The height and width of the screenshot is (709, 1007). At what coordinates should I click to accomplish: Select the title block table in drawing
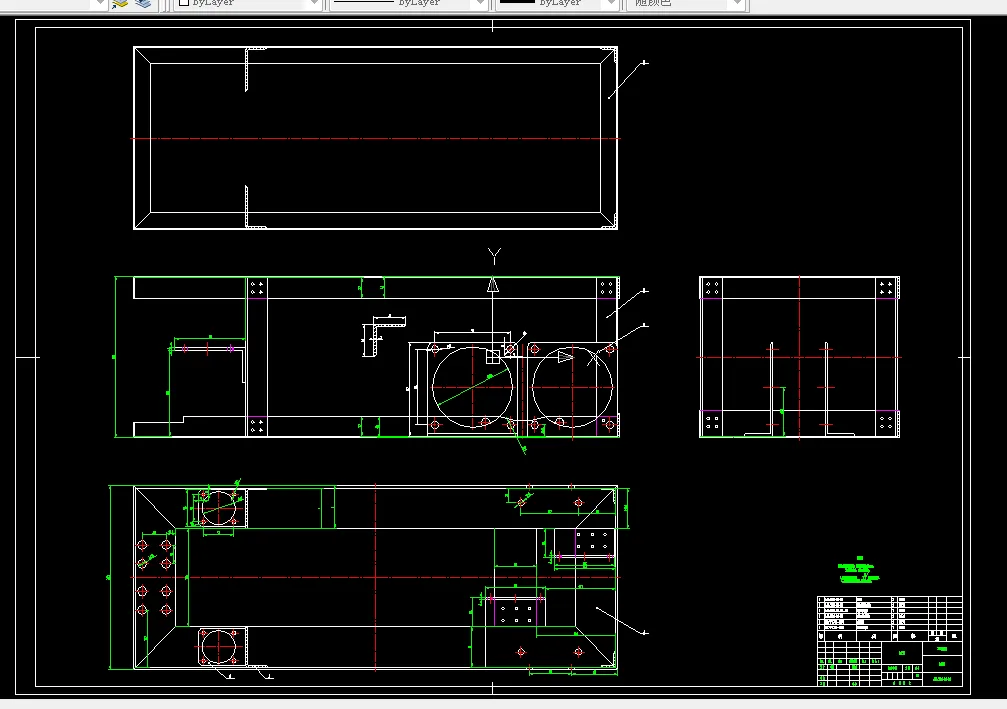point(889,641)
